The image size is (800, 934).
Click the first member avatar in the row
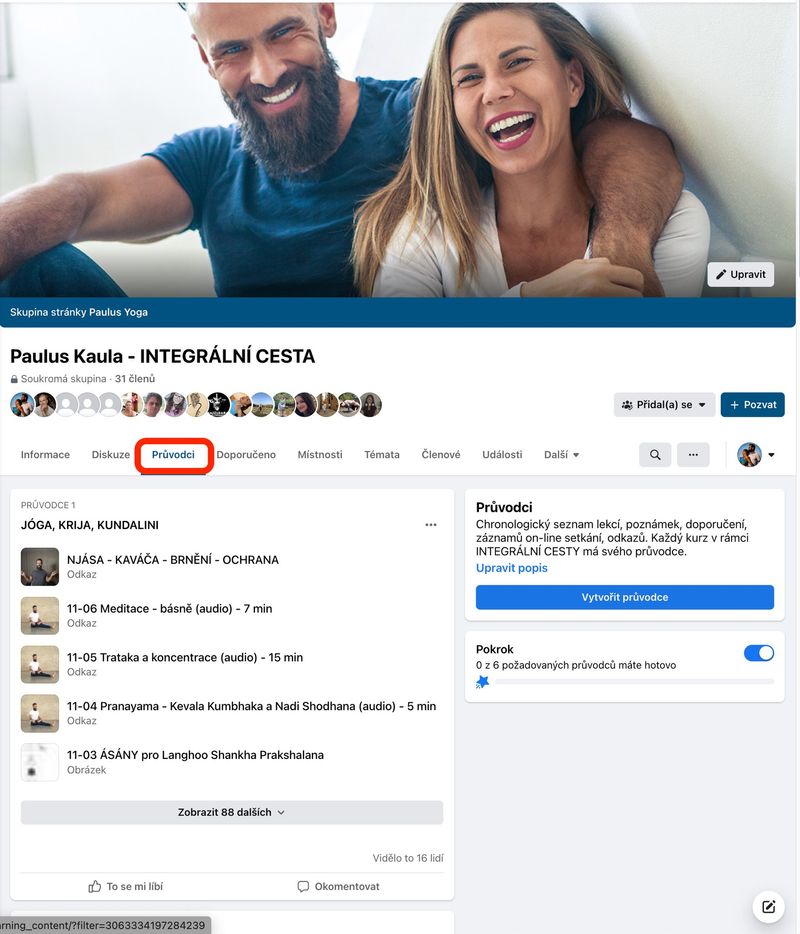coord(22,405)
